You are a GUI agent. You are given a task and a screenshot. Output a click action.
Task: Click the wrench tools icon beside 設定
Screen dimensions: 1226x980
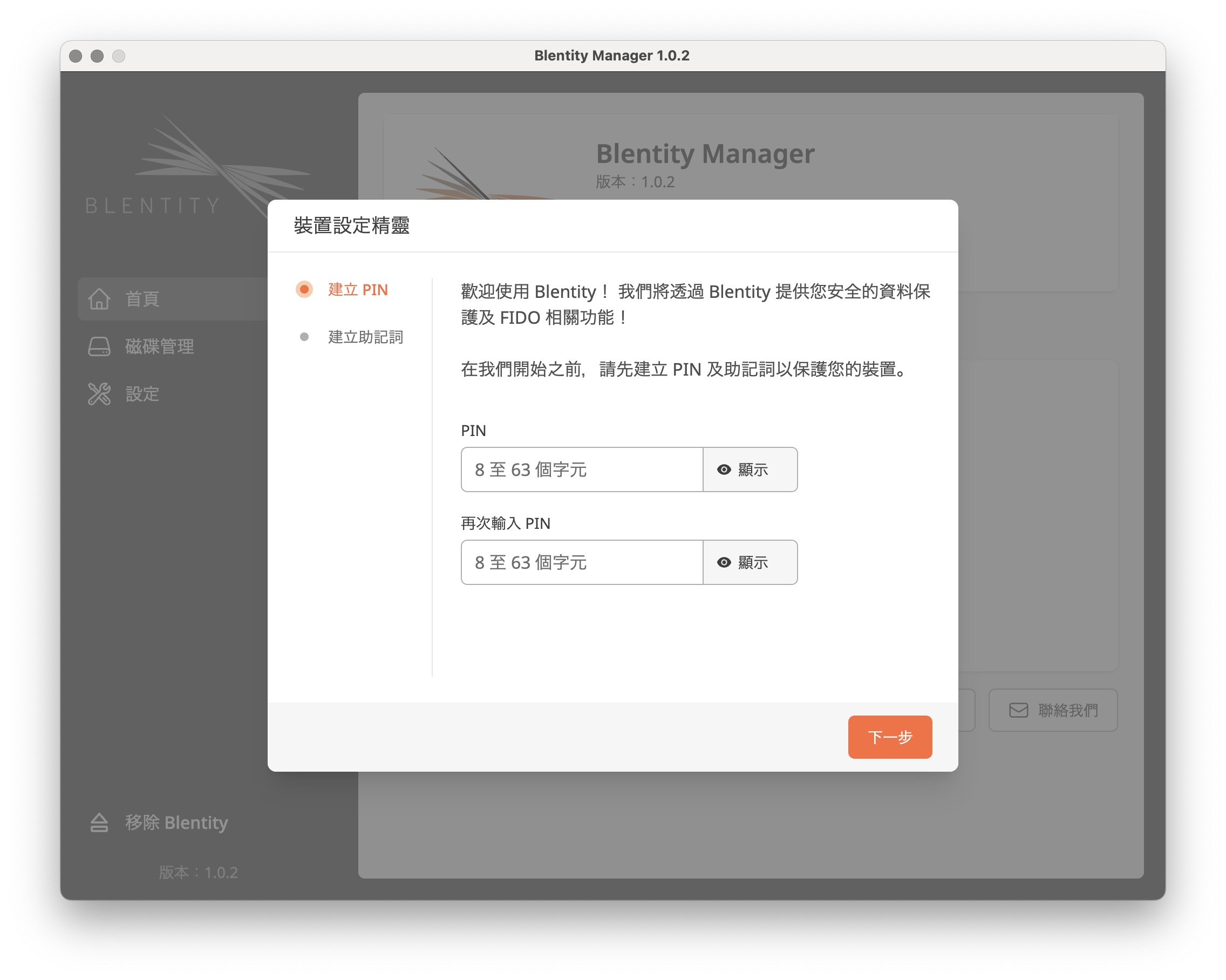99,393
